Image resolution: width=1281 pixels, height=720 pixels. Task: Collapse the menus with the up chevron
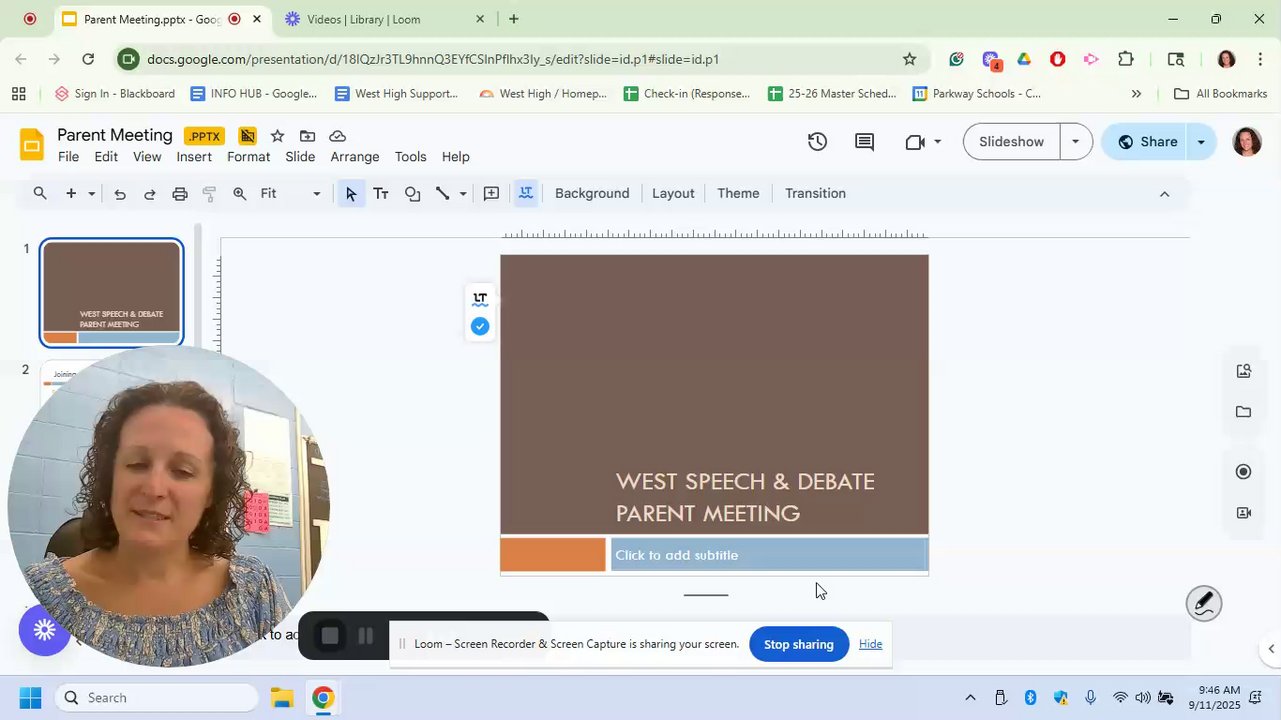click(x=1164, y=194)
